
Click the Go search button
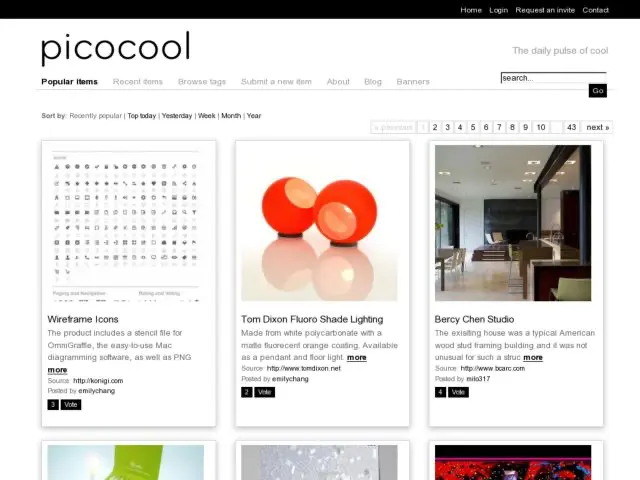(598, 91)
